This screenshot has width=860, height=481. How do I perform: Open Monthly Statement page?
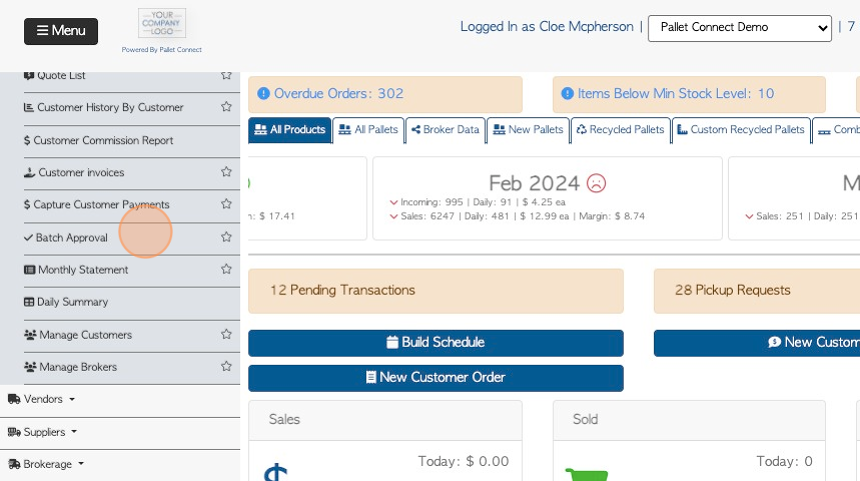[x=83, y=270]
